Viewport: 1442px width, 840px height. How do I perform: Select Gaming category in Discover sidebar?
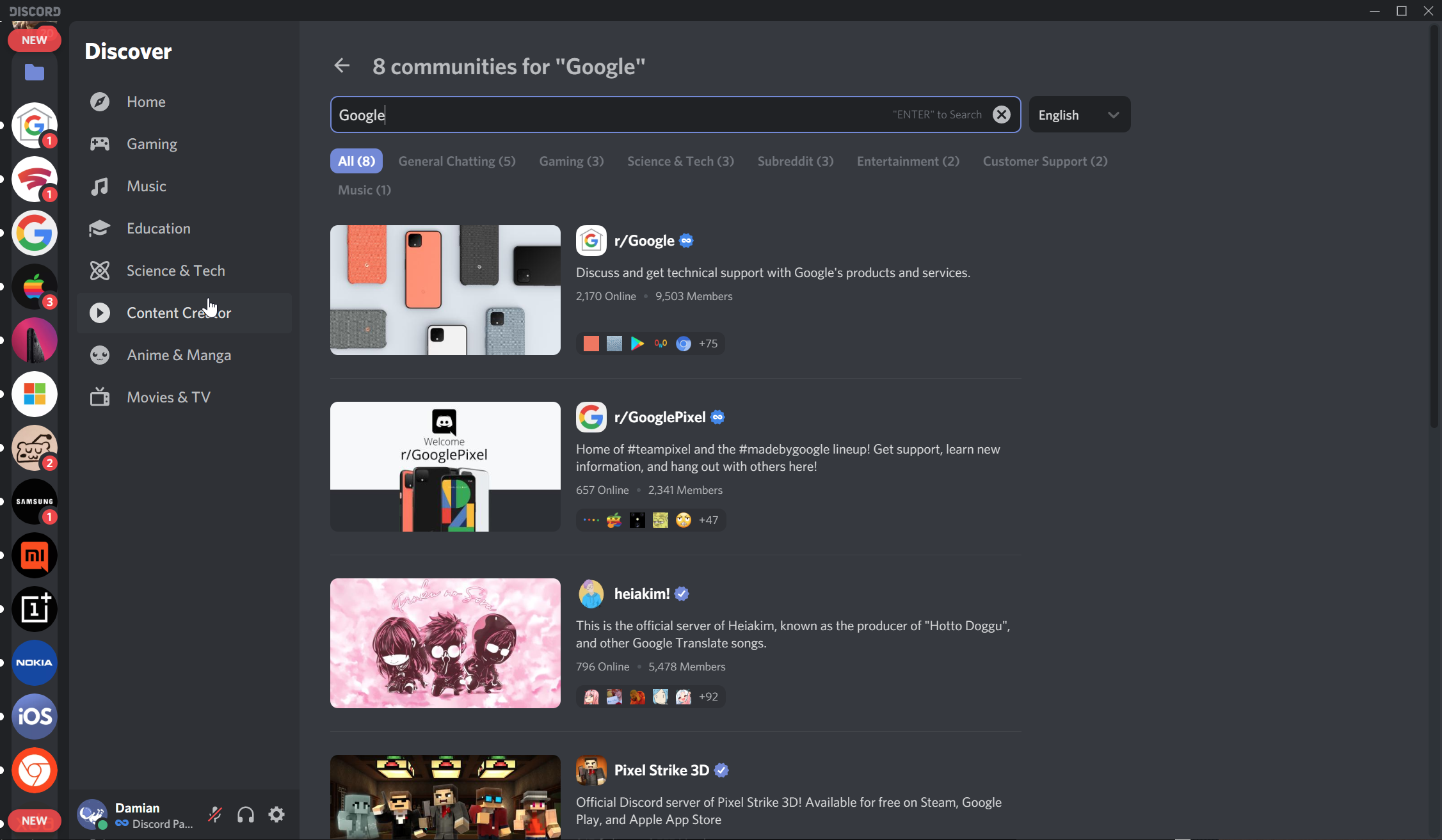[152, 144]
